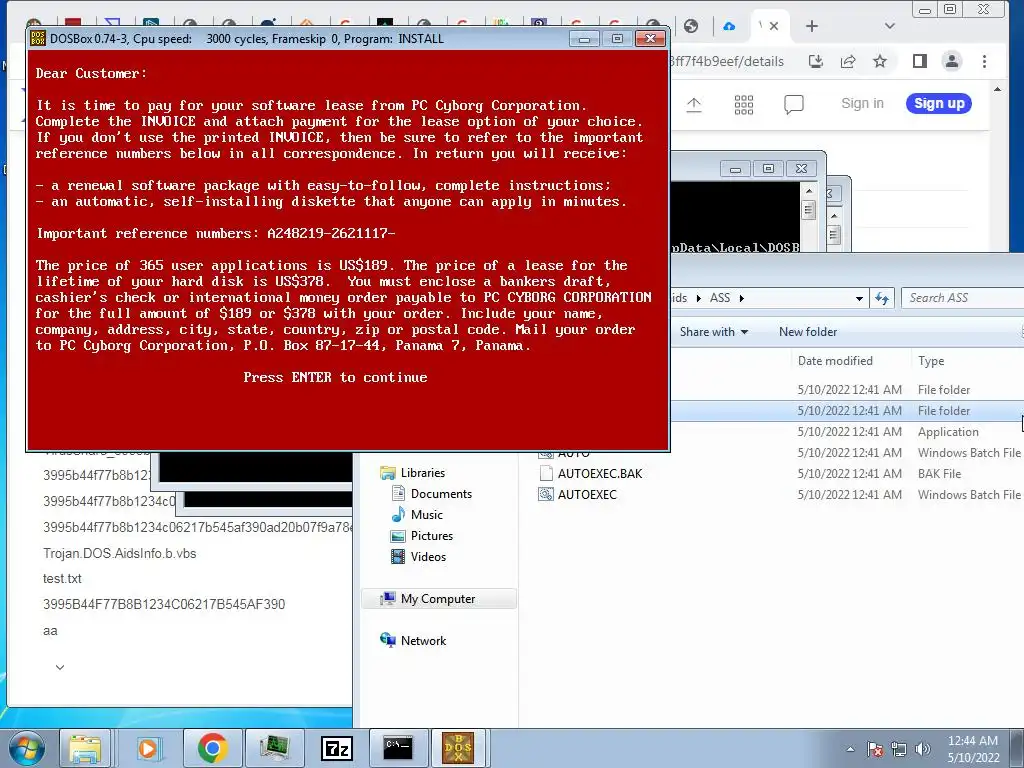Open Music library in navigation pane
This screenshot has height=768, width=1024.
pos(426,515)
